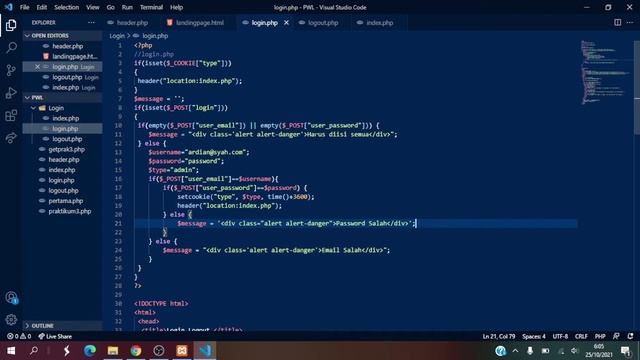Change indentation via Spaces: 4
This screenshot has height=360, width=640.
pyautogui.click(x=534, y=336)
